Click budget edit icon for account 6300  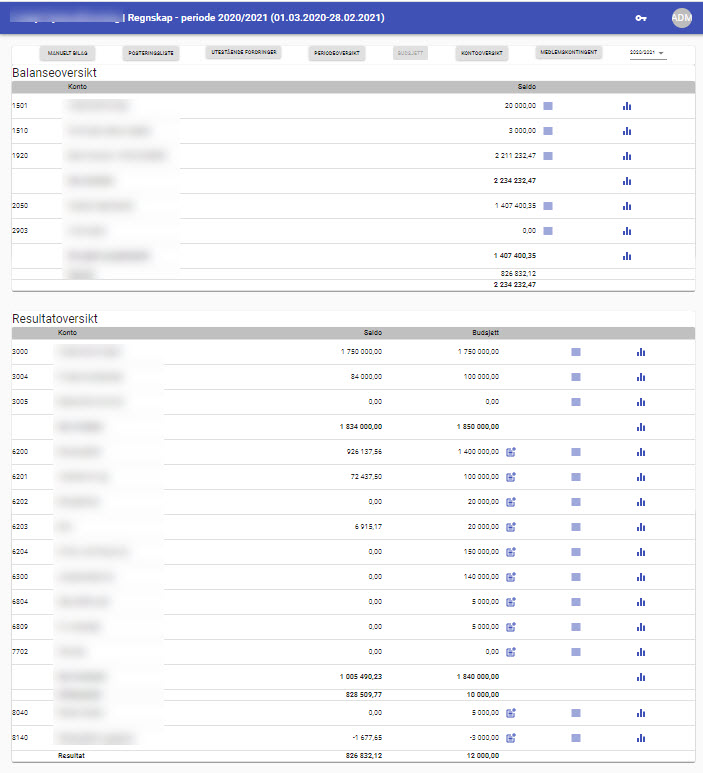click(510, 577)
